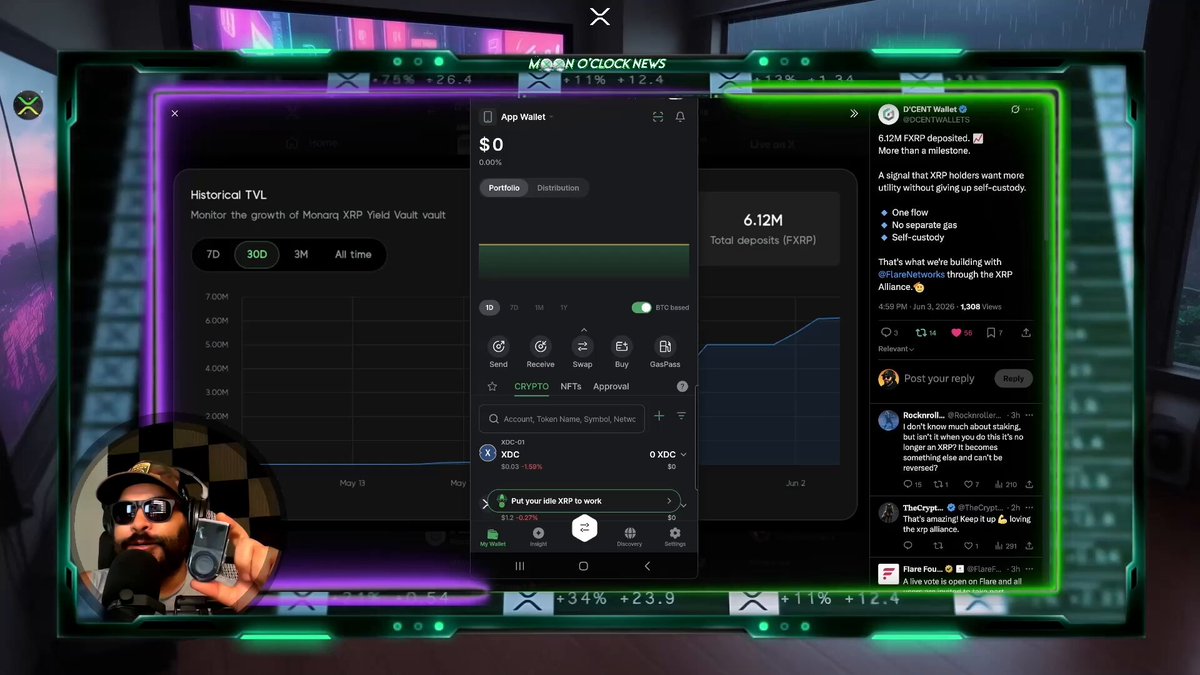Open the QR scan icon in wallet header
The image size is (1200, 675).
coord(658,117)
